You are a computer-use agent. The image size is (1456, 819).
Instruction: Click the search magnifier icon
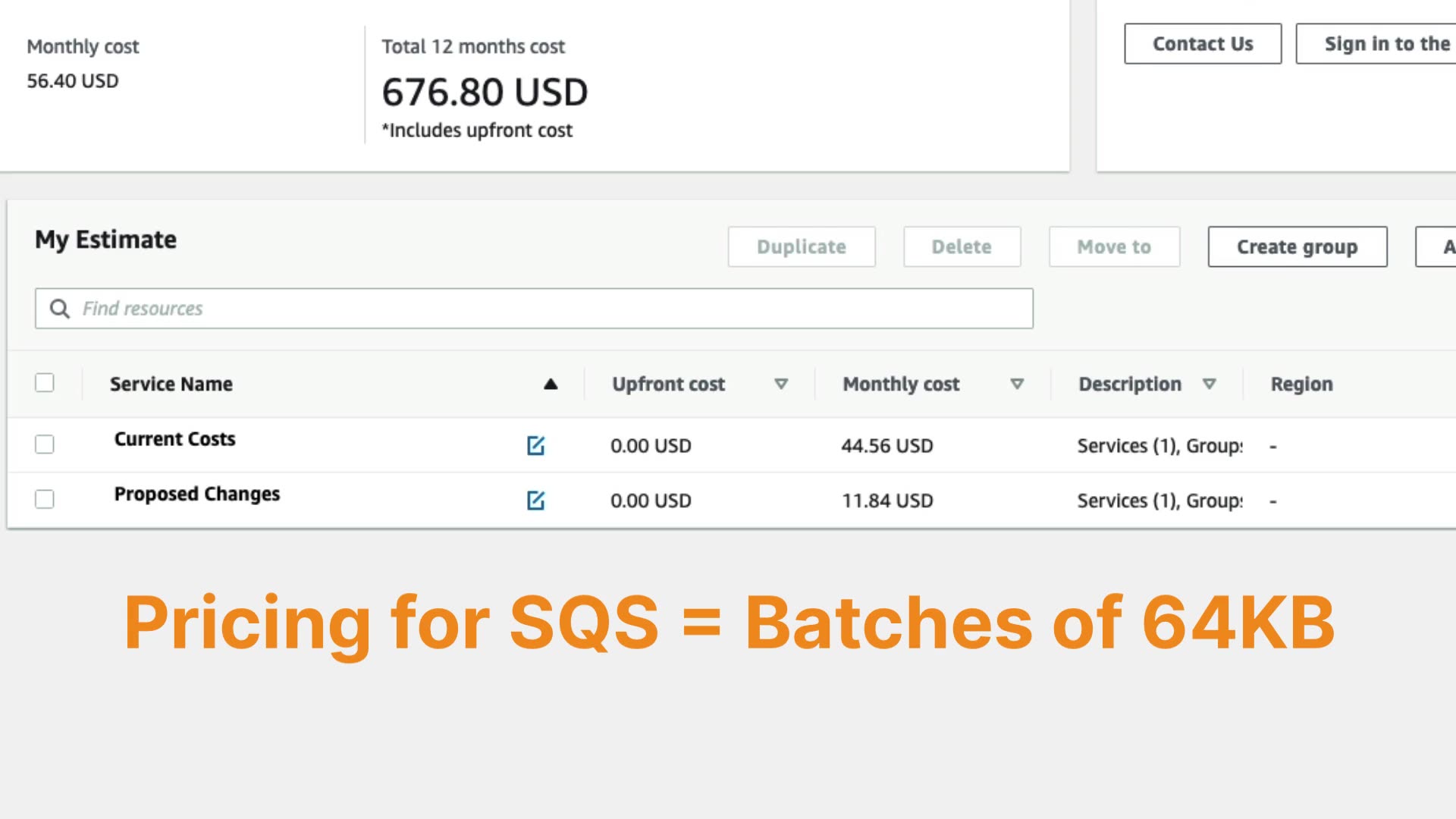(x=60, y=309)
